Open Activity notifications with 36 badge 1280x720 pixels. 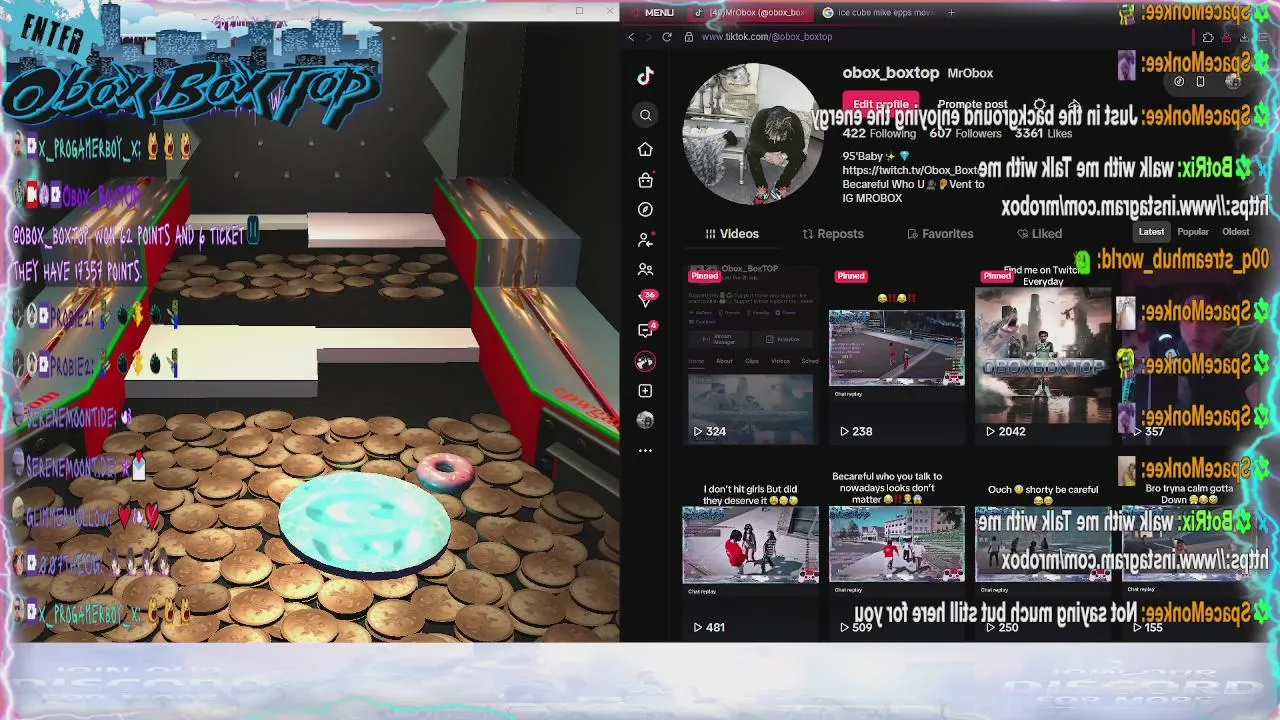click(x=646, y=299)
